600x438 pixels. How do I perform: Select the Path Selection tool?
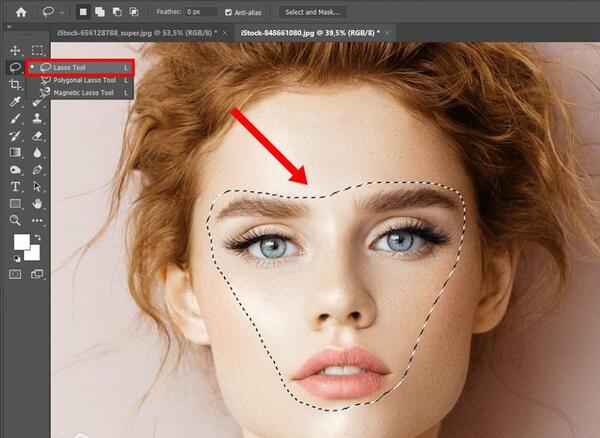[37, 187]
